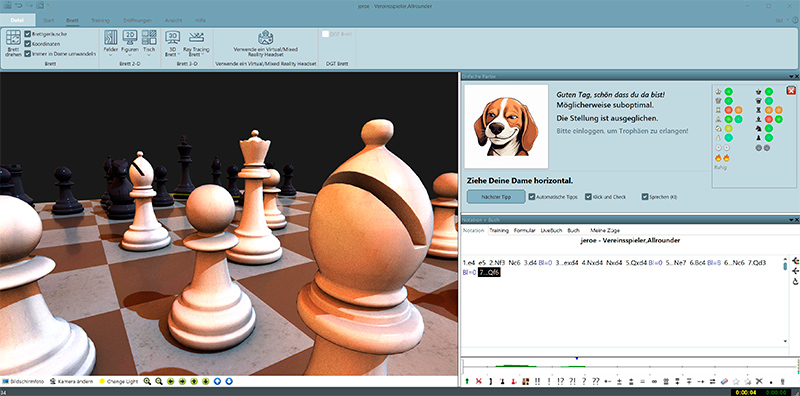
Task: Add the '??' blunder annotation
Action: click(x=595, y=381)
